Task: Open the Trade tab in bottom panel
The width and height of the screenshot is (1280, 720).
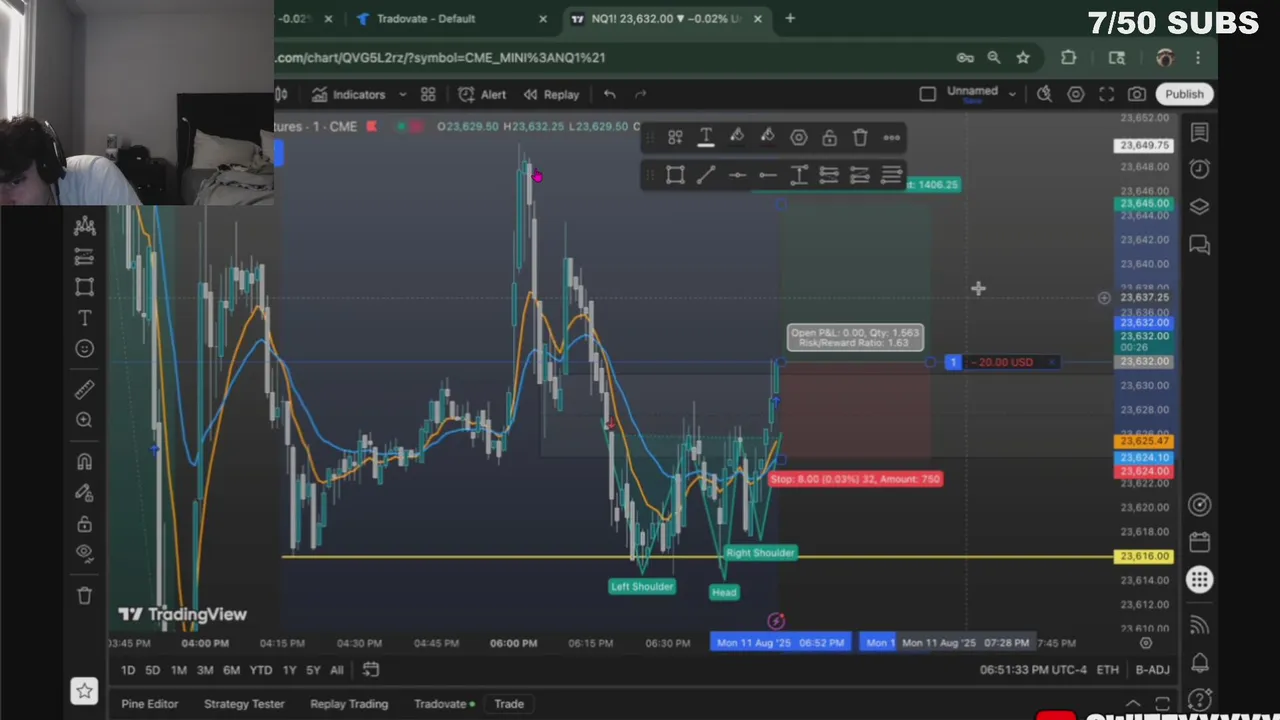Action: click(509, 704)
